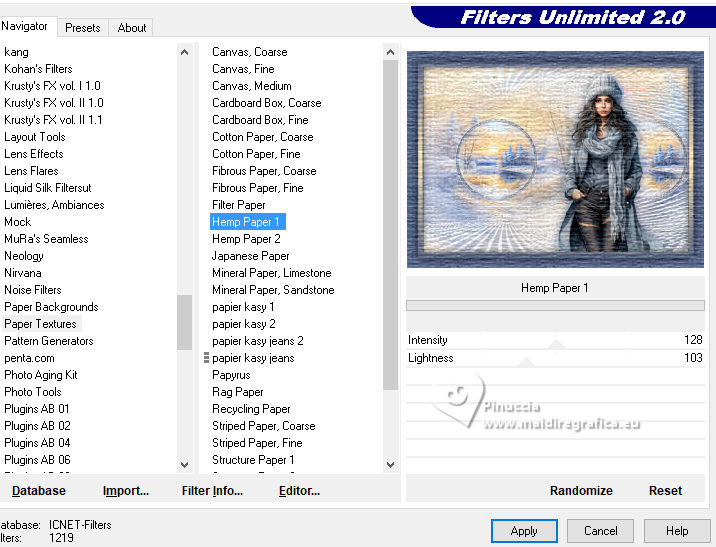The height and width of the screenshot is (547, 716).
Task: Select Krusty's FX vol. II 1.1
Action: coord(53,120)
